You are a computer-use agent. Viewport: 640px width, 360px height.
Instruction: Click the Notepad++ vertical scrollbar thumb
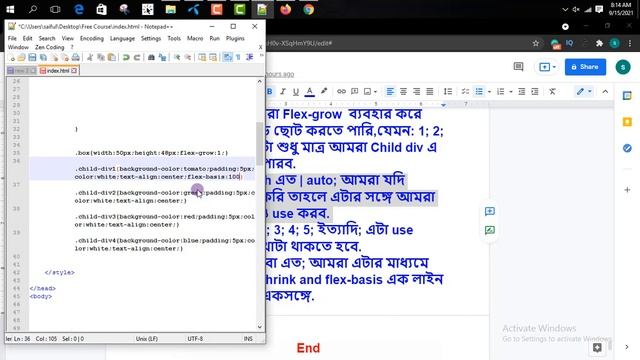click(x=260, y=143)
